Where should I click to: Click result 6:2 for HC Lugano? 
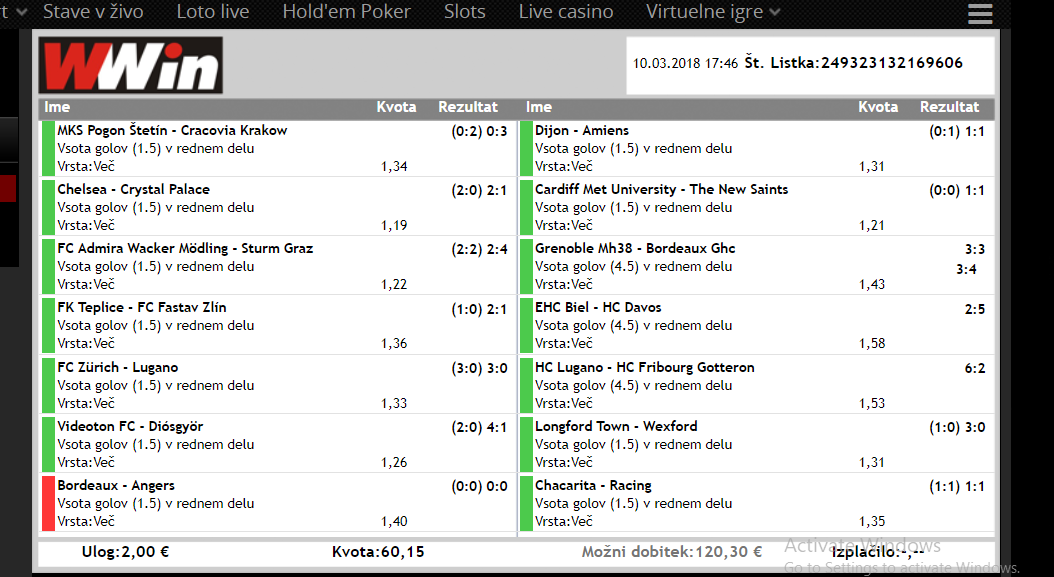[x=975, y=369]
